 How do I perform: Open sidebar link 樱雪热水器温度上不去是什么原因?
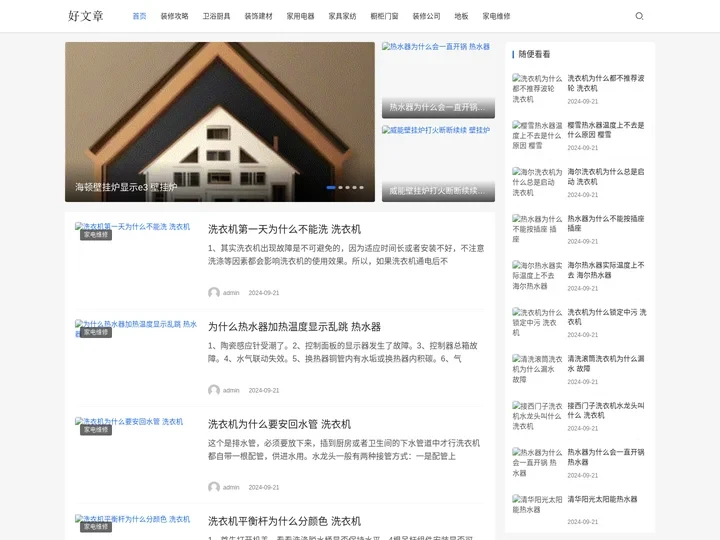(x=606, y=129)
